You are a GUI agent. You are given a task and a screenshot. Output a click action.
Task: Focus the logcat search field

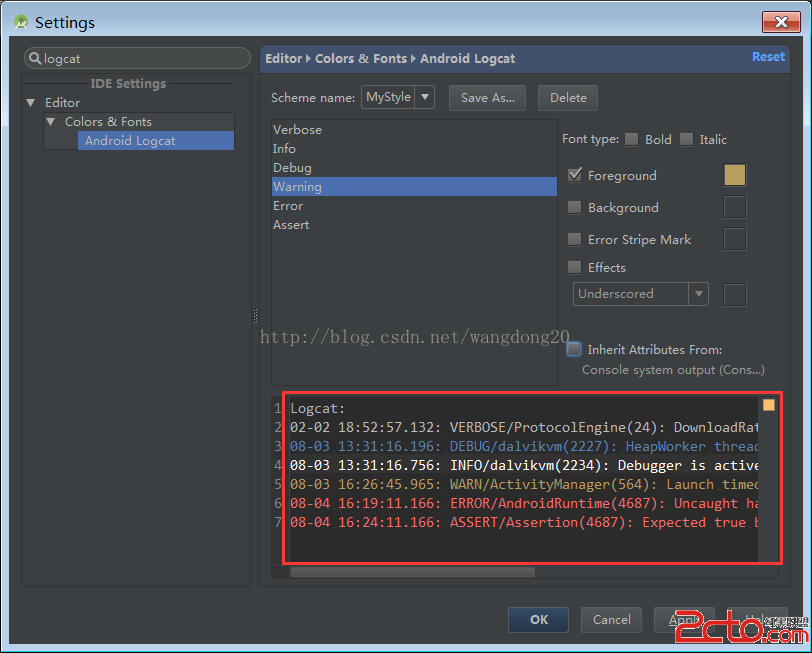pos(137,59)
